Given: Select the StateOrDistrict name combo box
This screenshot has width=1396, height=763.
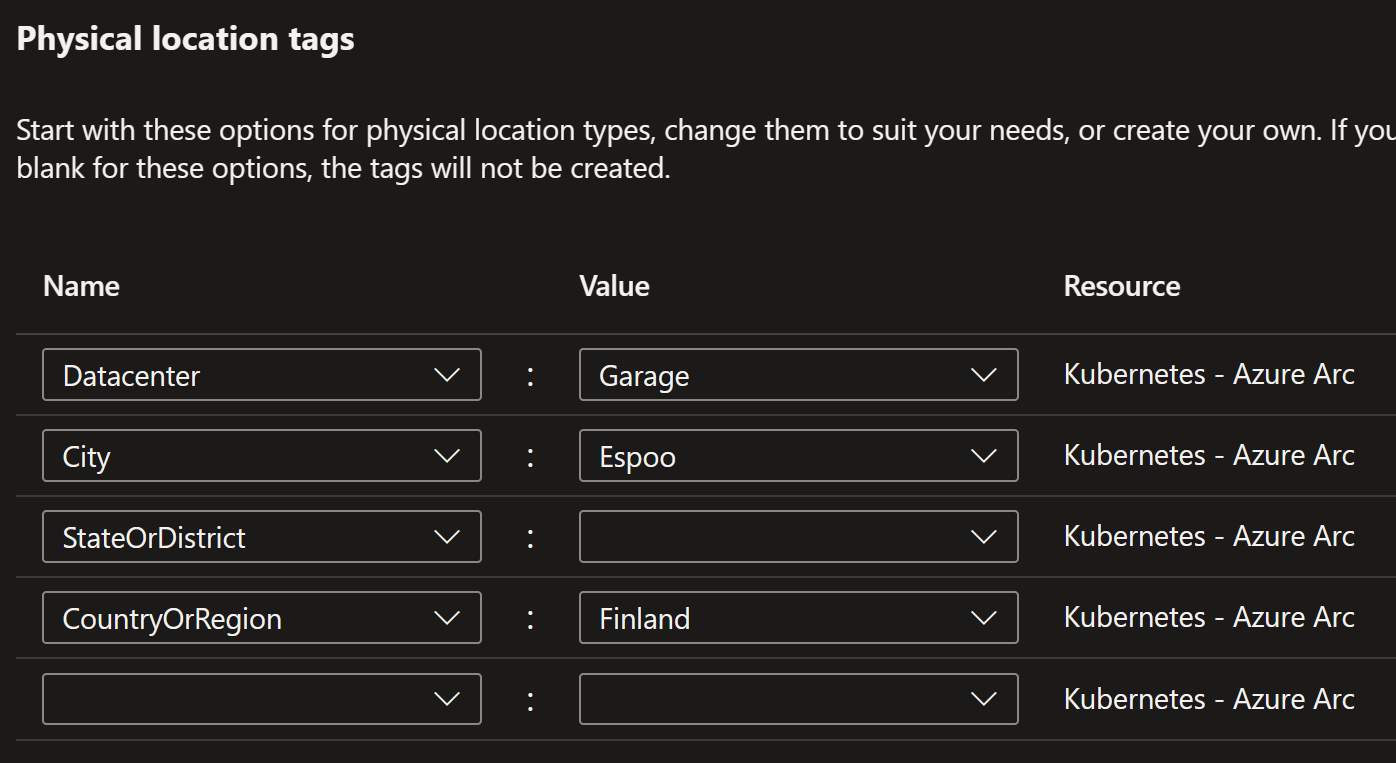Looking at the screenshot, I should (262, 537).
